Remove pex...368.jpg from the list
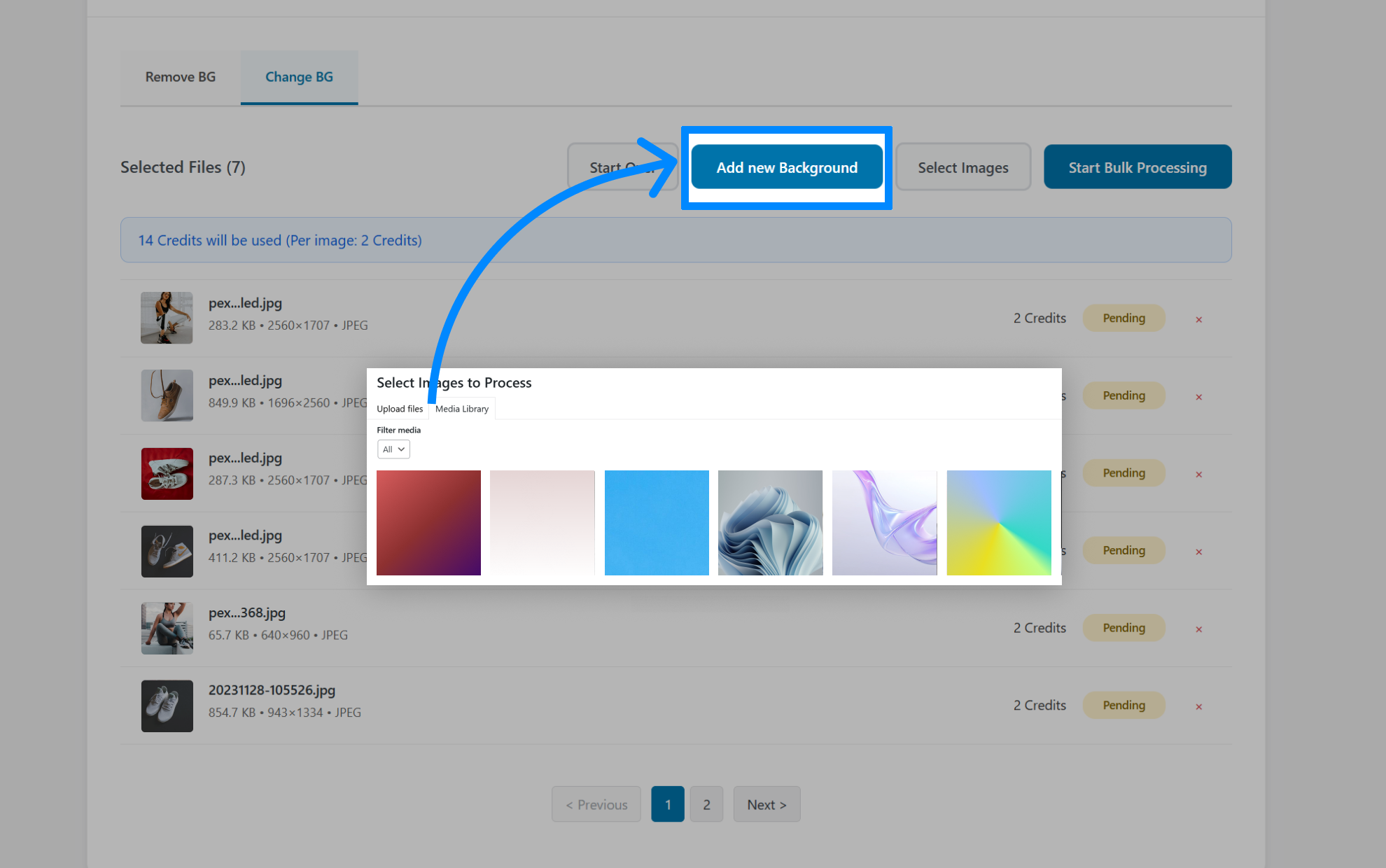 tap(1198, 629)
